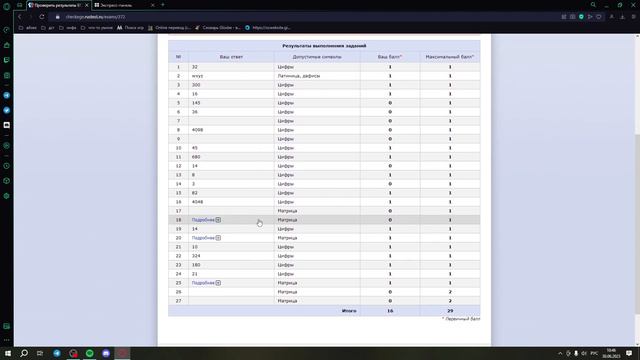Screen dimensions: 640x360
Task: Open the Windows Start menu
Action: pyautogui.click(x=7, y=353)
